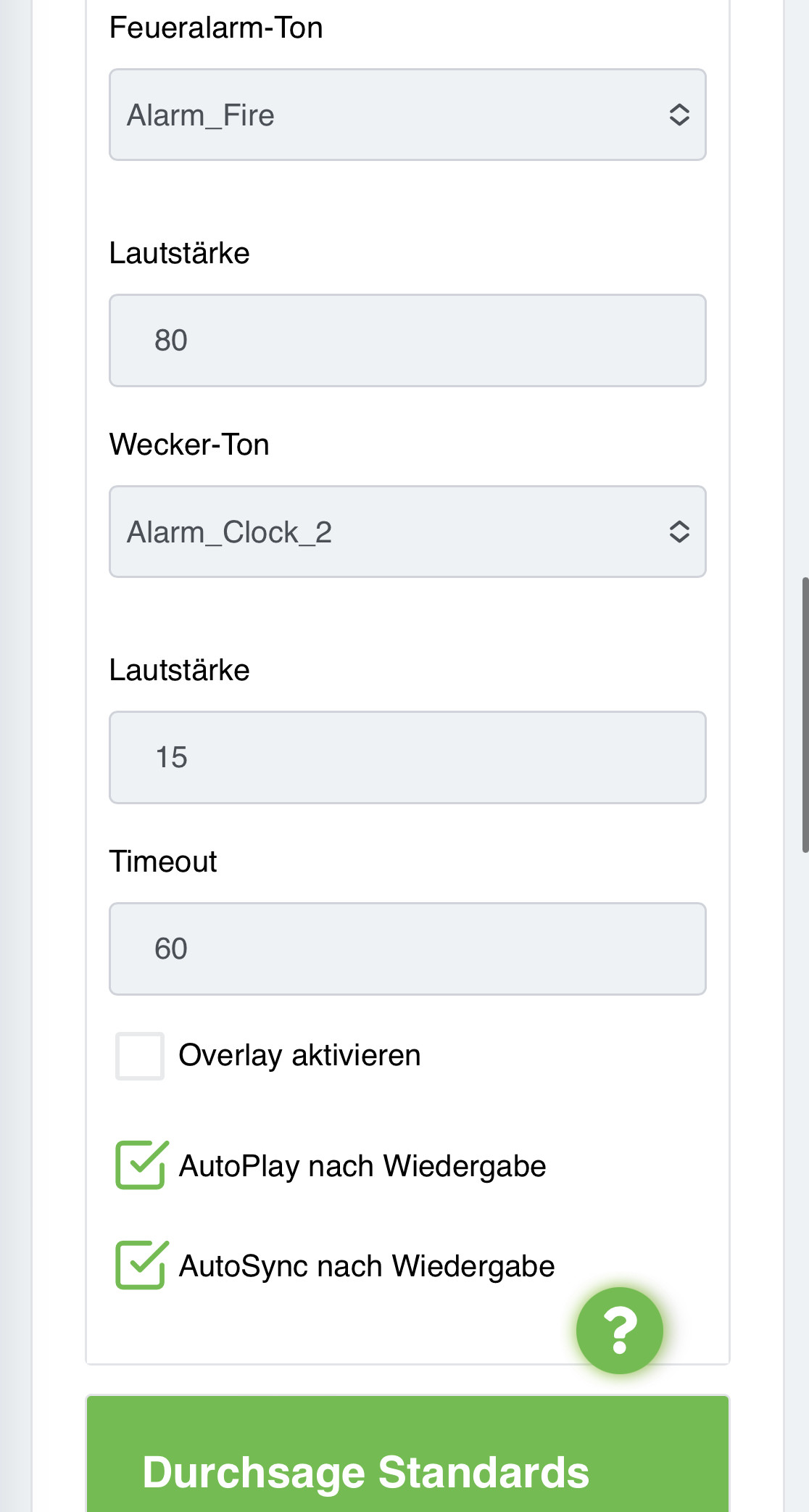
Task: Click the up-down arrows on the Alarm_Clock_2 selector
Action: click(679, 532)
